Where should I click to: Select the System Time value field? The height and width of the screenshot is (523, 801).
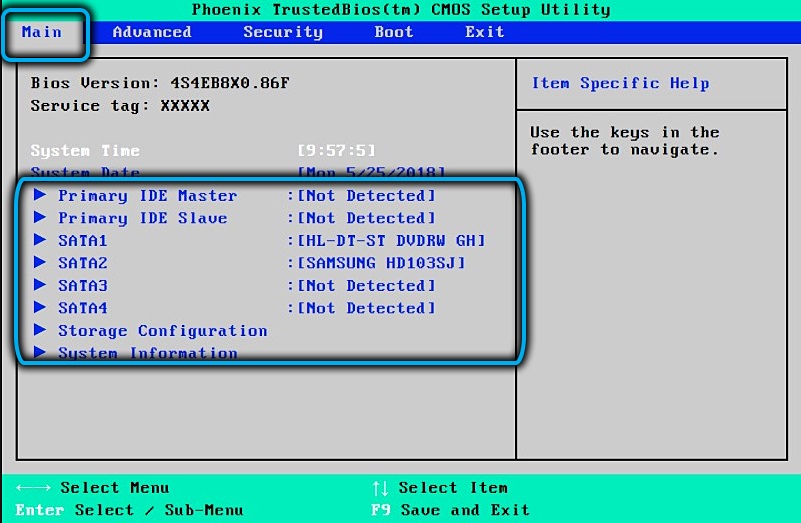click(336, 151)
